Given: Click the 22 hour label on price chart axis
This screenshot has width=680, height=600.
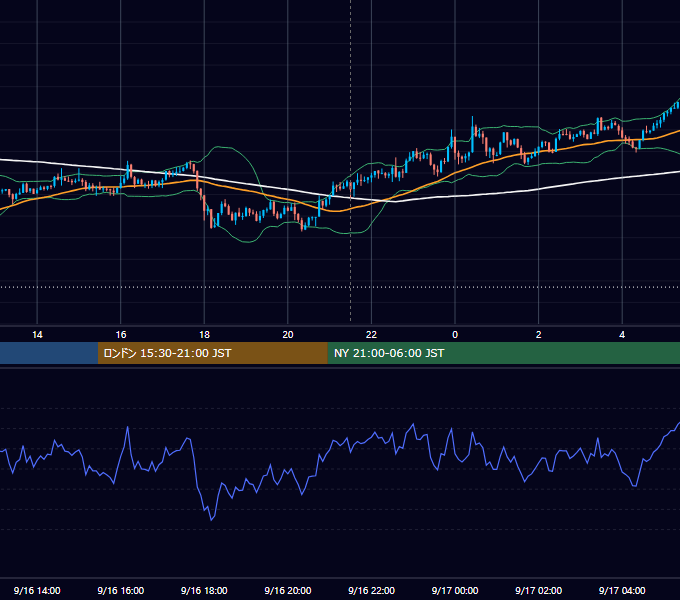Looking at the screenshot, I should click(x=371, y=335).
